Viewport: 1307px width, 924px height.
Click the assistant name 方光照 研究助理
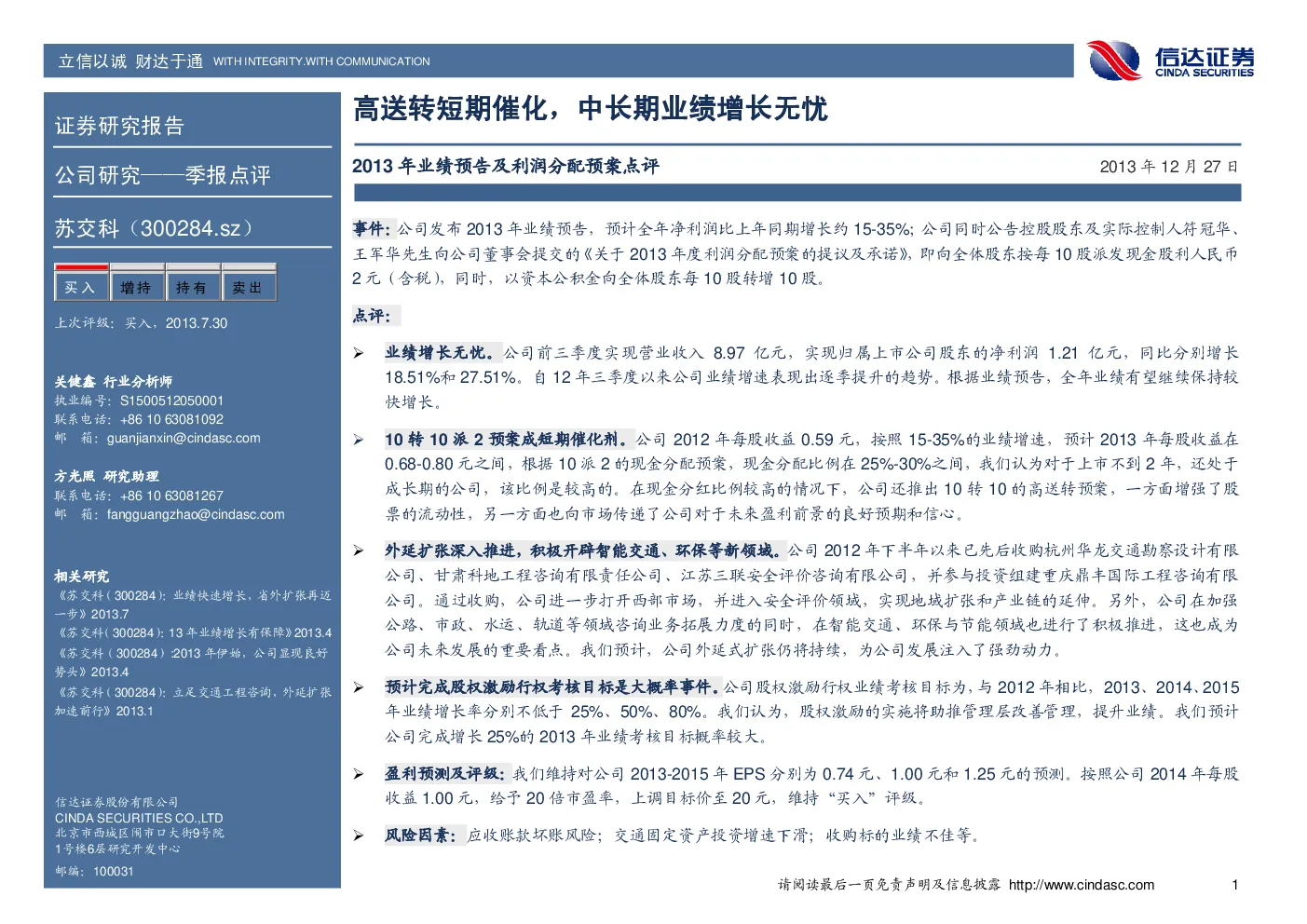click(x=106, y=476)
